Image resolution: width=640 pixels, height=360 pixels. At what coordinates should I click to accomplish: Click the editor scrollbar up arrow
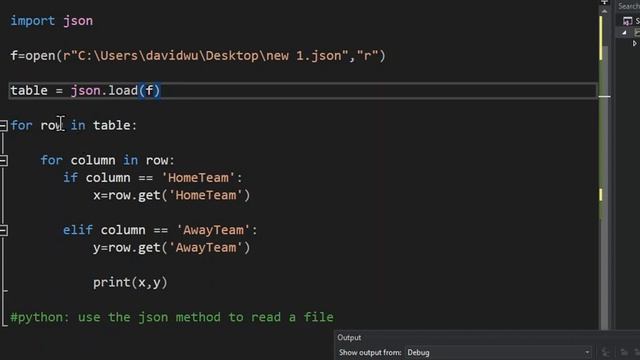(604, 12)
